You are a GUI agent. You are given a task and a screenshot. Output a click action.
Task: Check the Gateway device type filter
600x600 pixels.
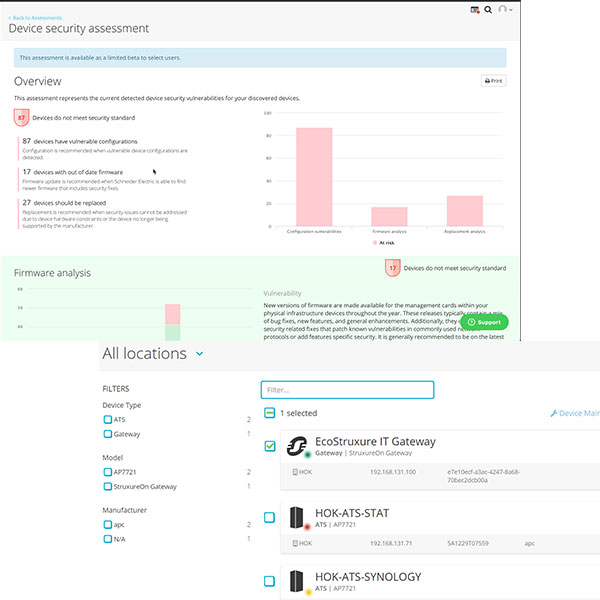(x=108, y=434)
